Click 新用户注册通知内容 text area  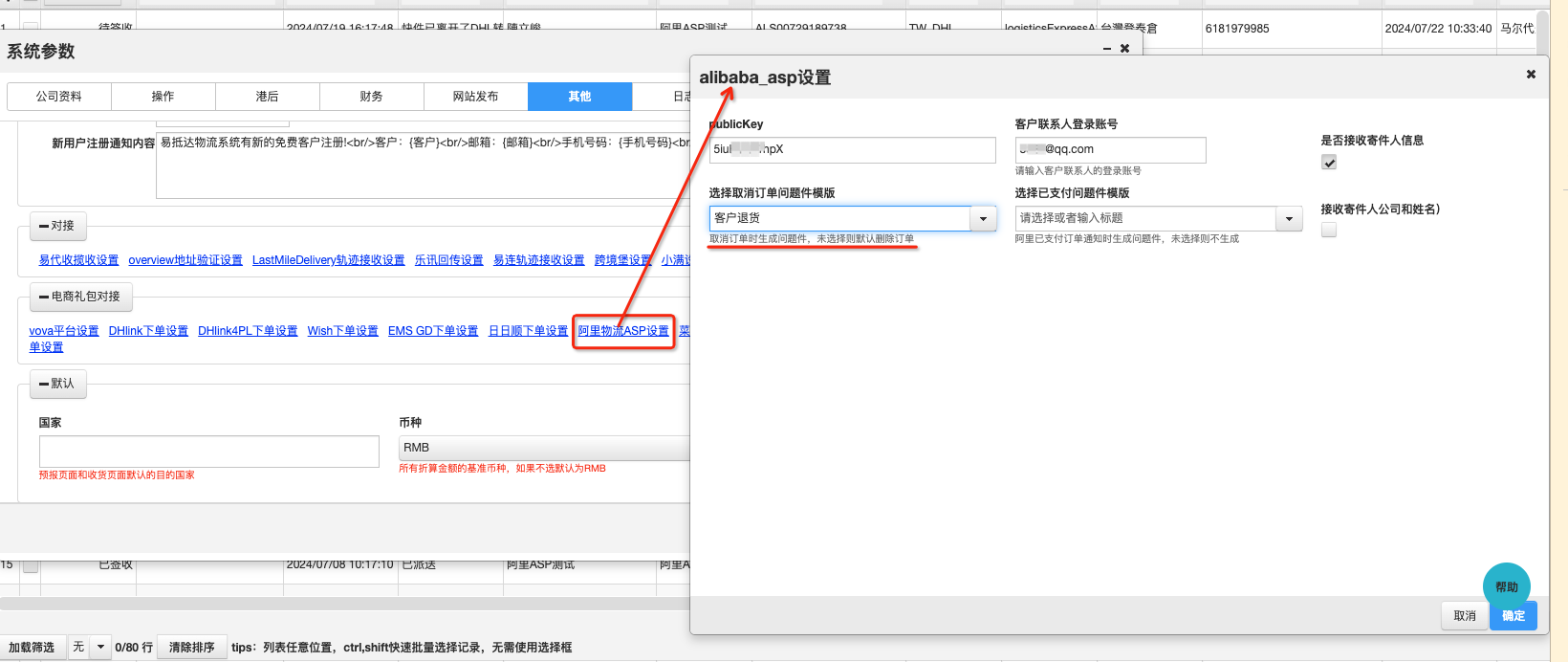click(423, 165)
